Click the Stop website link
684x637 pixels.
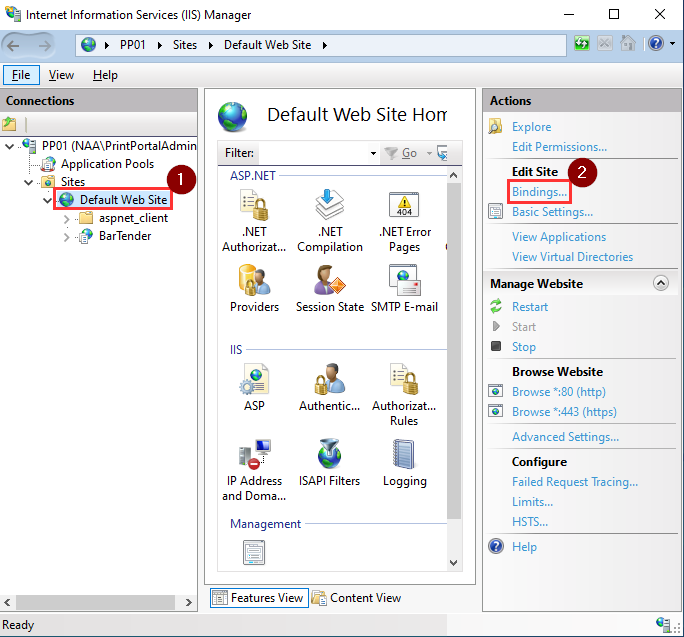[523, 347]
